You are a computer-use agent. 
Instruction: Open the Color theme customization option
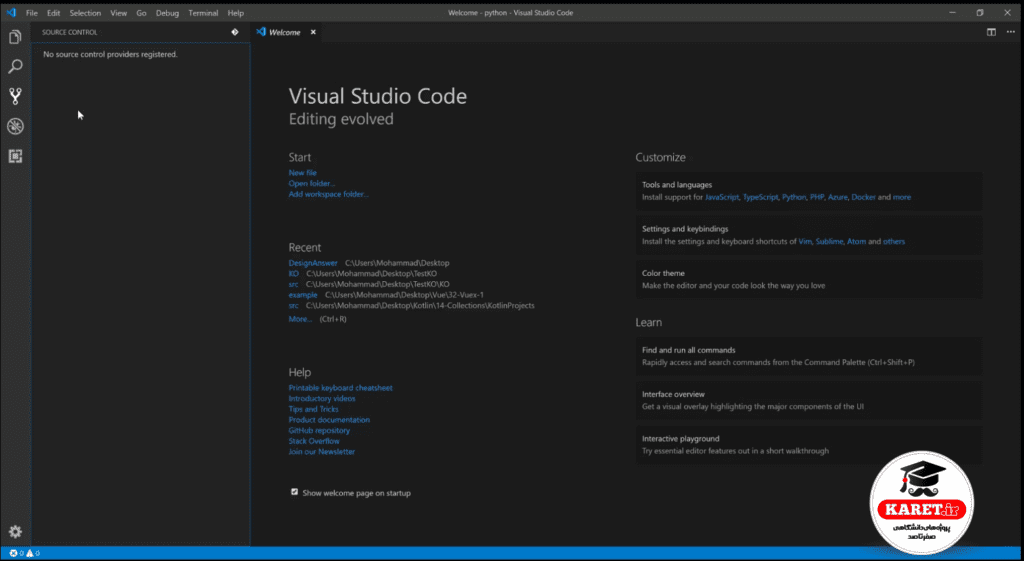click(808, 280)
